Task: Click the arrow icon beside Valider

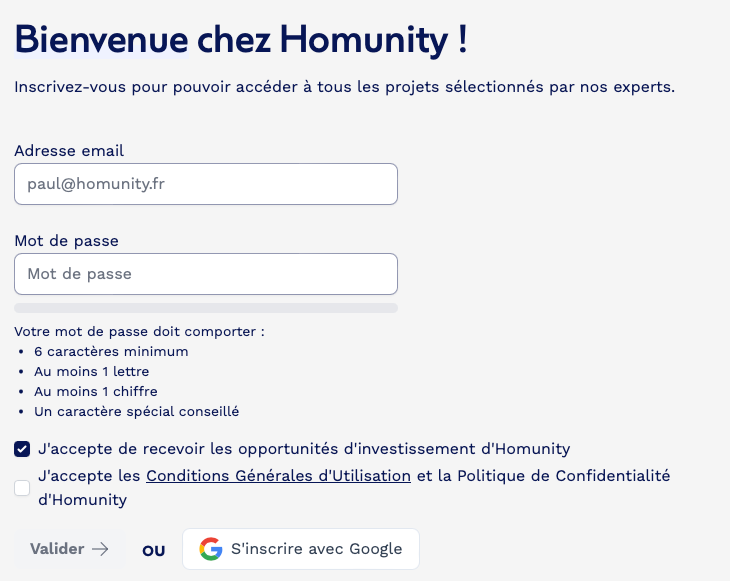Action: pyautogui.click(x=100, y=549)
